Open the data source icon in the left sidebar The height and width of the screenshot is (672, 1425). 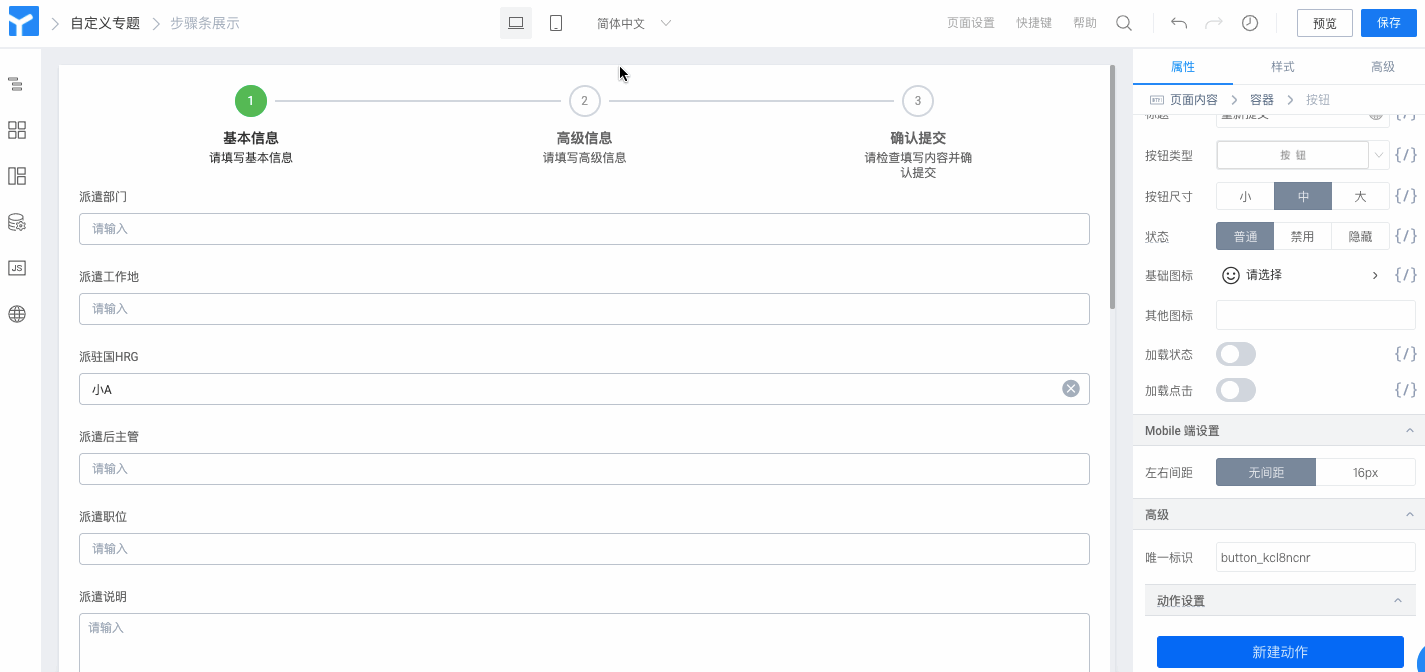[16, 222]
